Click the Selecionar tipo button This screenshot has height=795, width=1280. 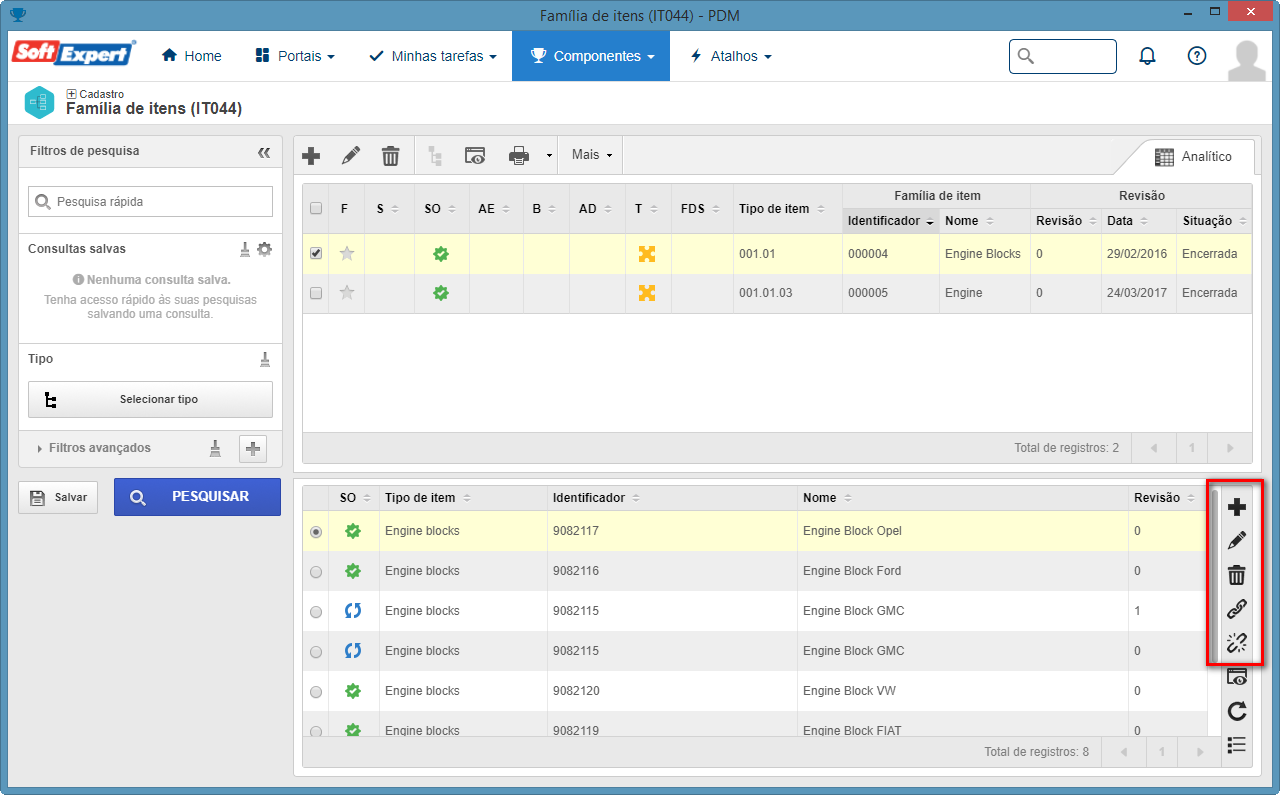[x=150, y=399]
